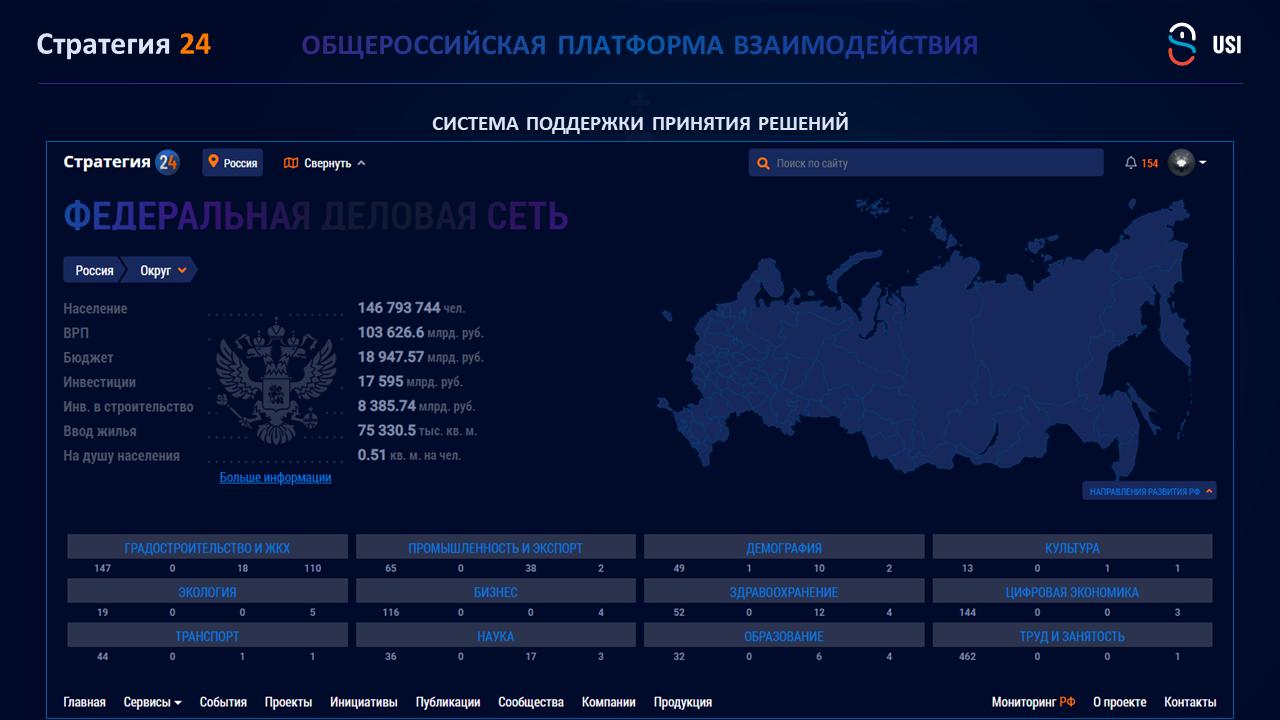
Task: Click the map icon beside Свернуть
Action: pyautogui.click(x=291, y=163)
